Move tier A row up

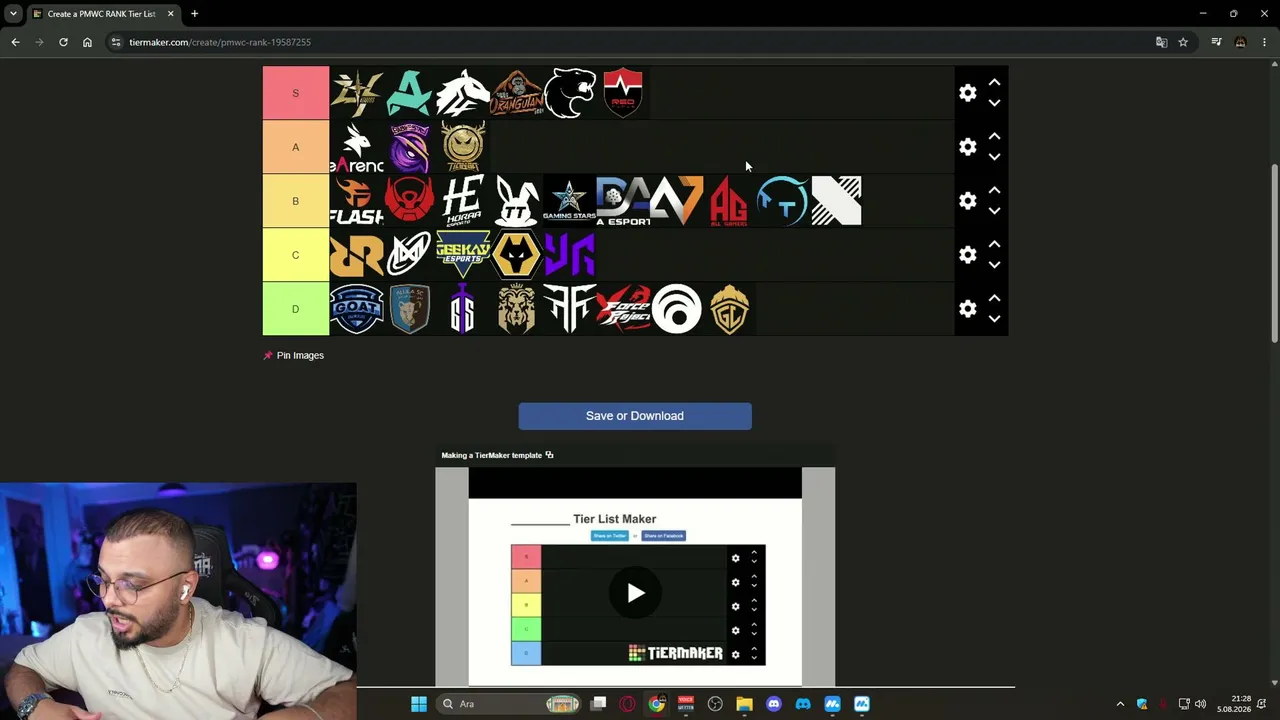(x=994, y=137)
